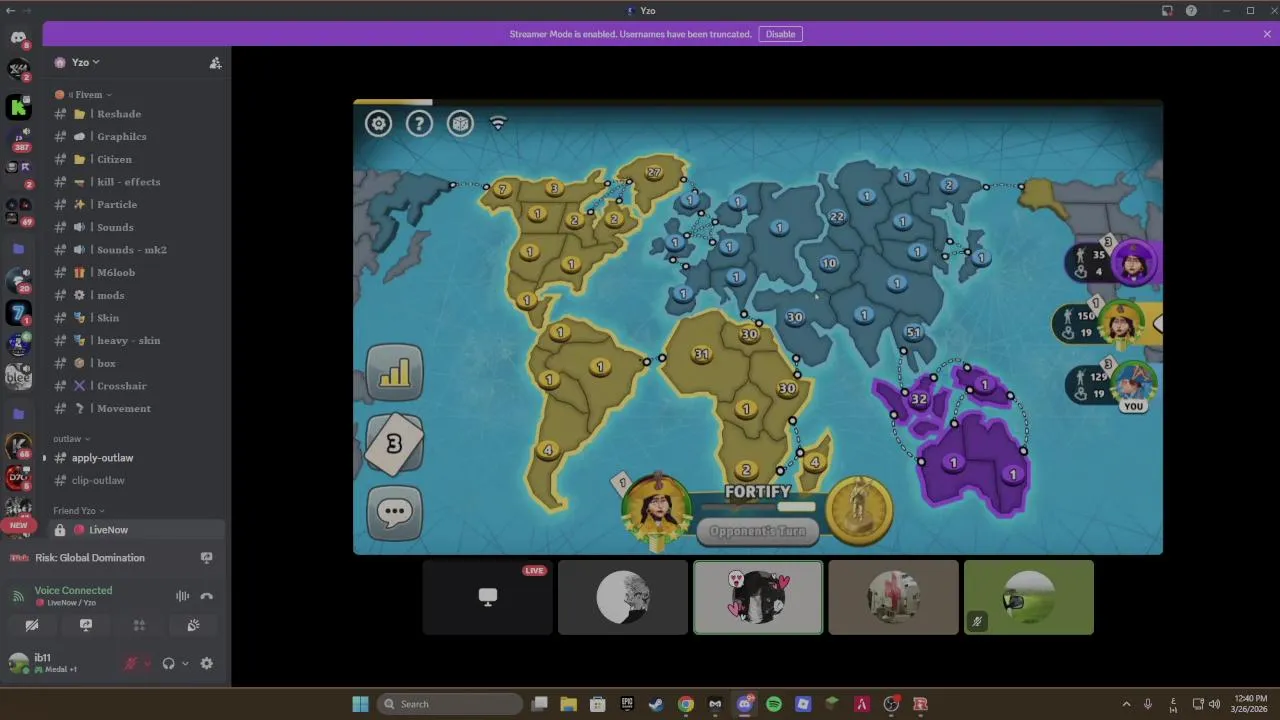Collapse the Friend Yzo category
This screenshot has height=720, width=1280.
[x=78, y=511]
